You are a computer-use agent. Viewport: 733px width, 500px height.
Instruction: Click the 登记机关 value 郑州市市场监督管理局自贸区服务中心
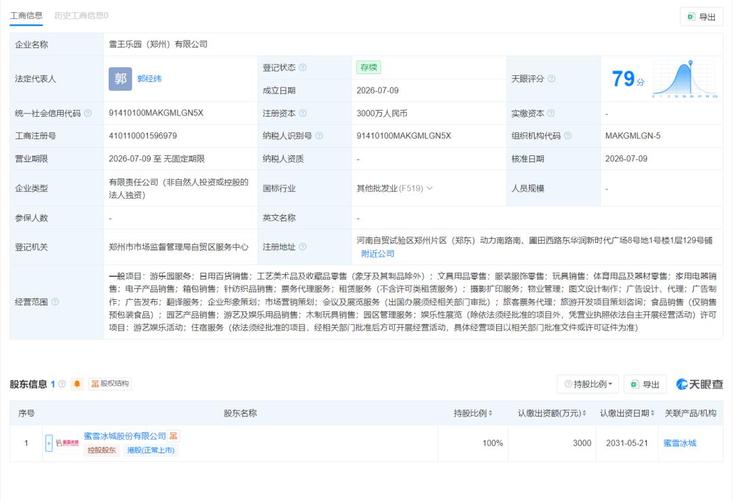tap(179, 247)
